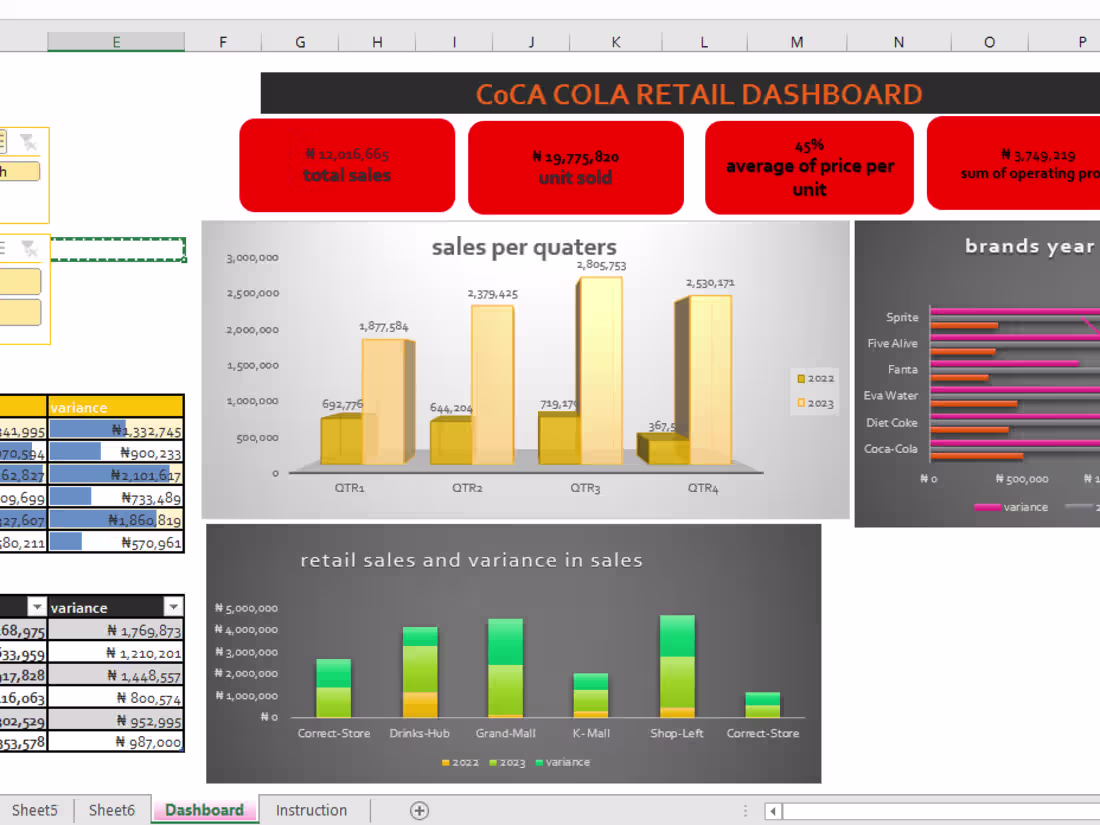
Task: Select the first option in the lower slicer
Action: click(20, 281)
